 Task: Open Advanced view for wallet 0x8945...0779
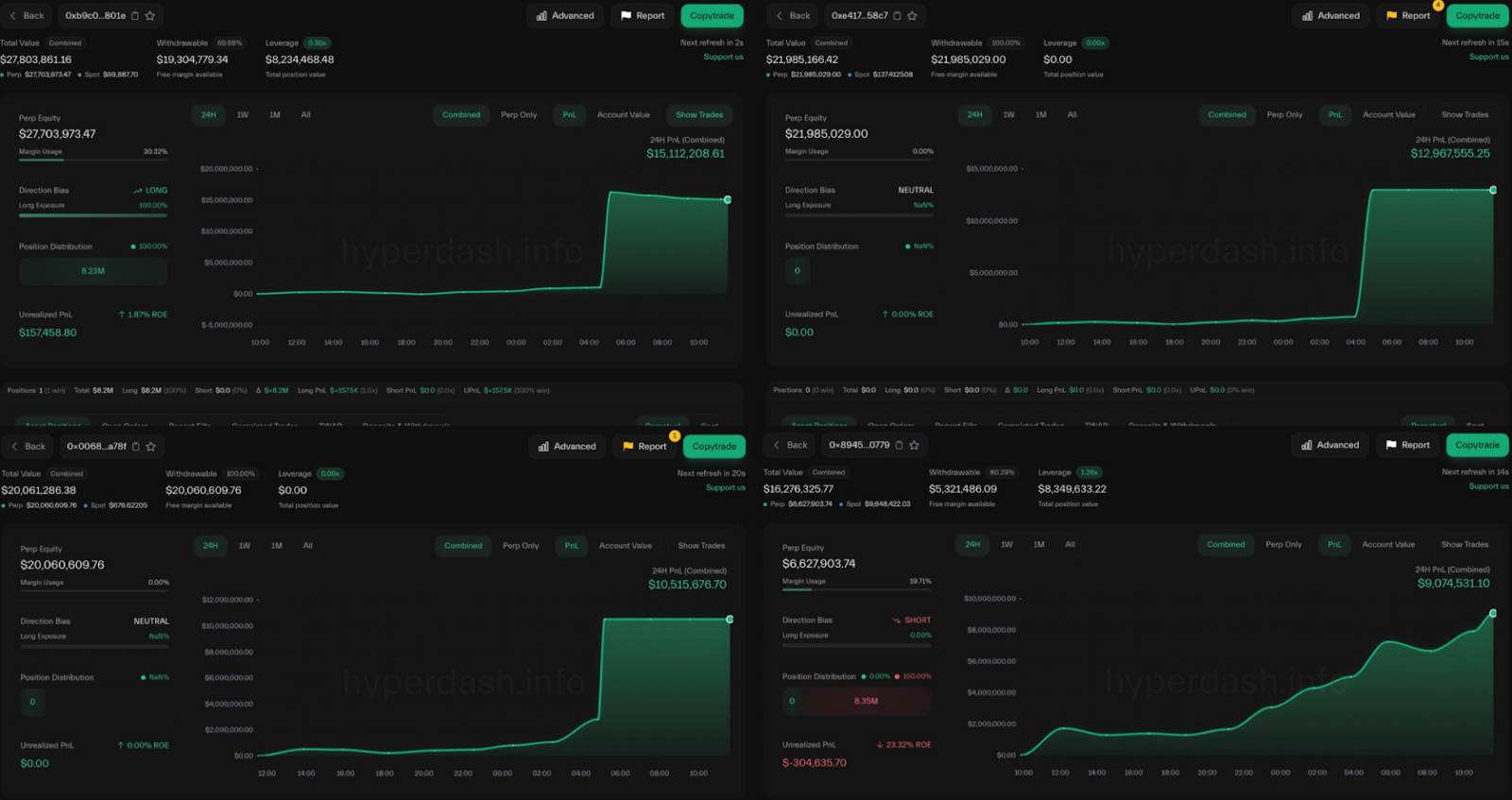(1330, 445)
